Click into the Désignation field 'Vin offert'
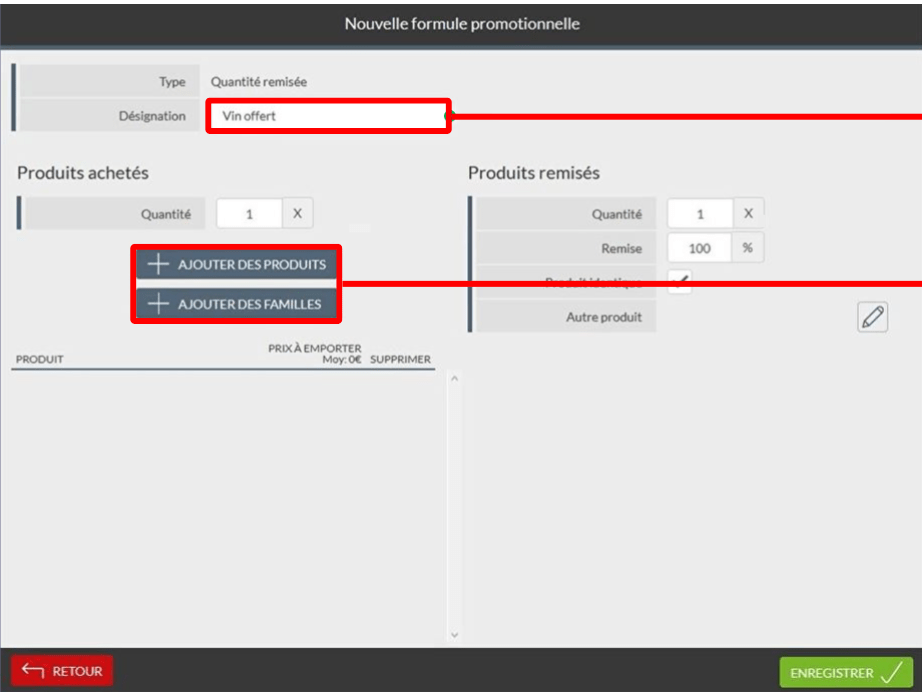This screenshot has width=922, height=696. coord(328,116)
